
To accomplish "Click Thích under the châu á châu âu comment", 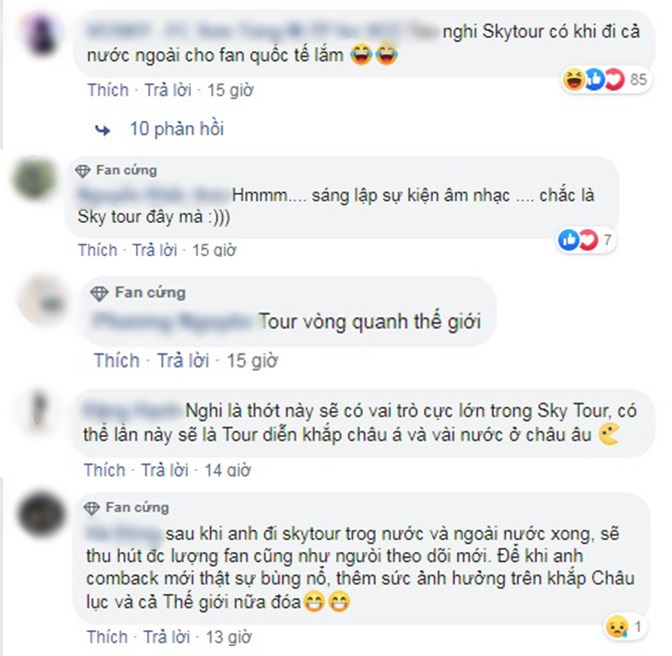I will (x=104, y=470).
